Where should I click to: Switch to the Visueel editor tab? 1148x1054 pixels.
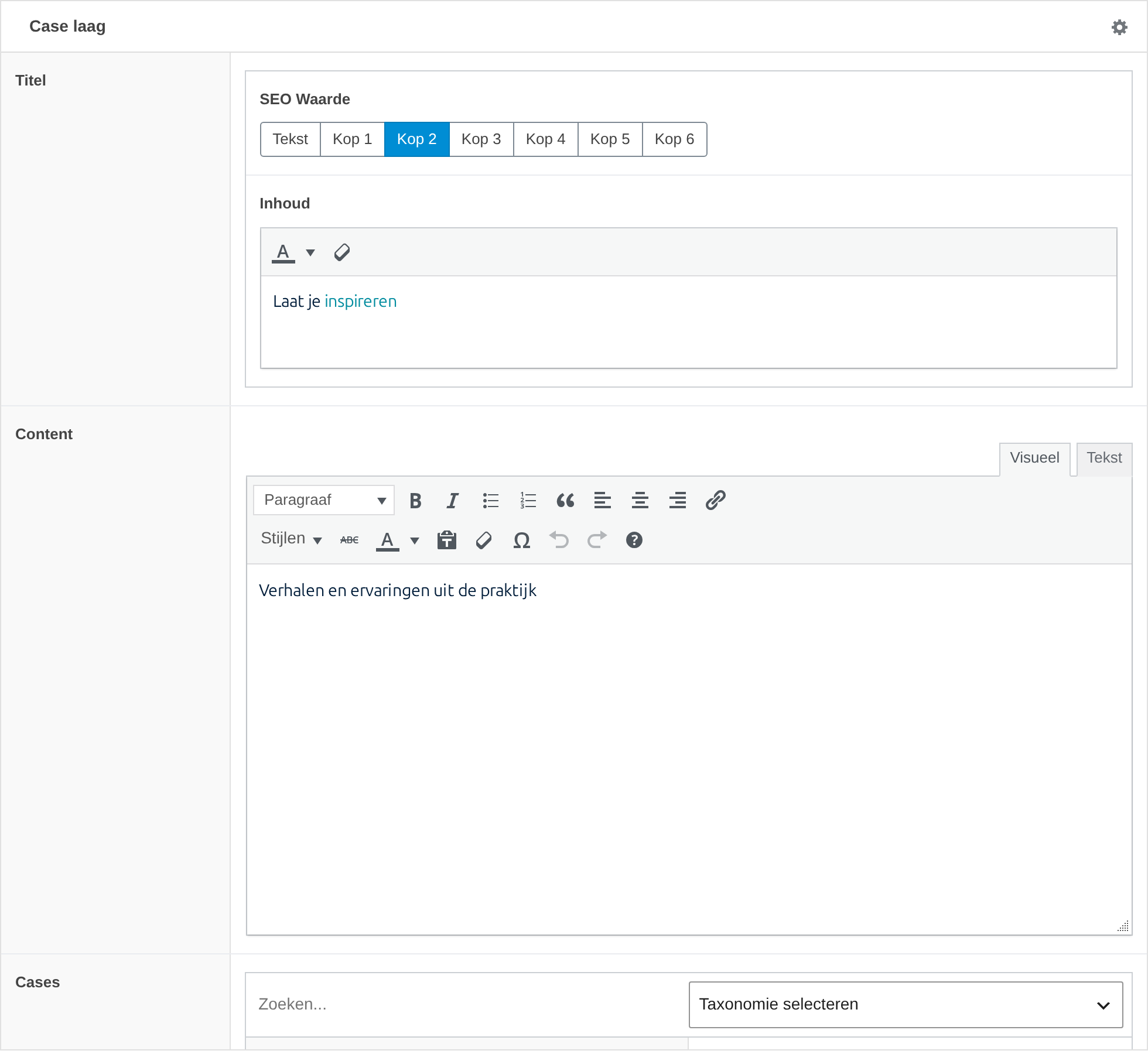tap(1034, 458)
